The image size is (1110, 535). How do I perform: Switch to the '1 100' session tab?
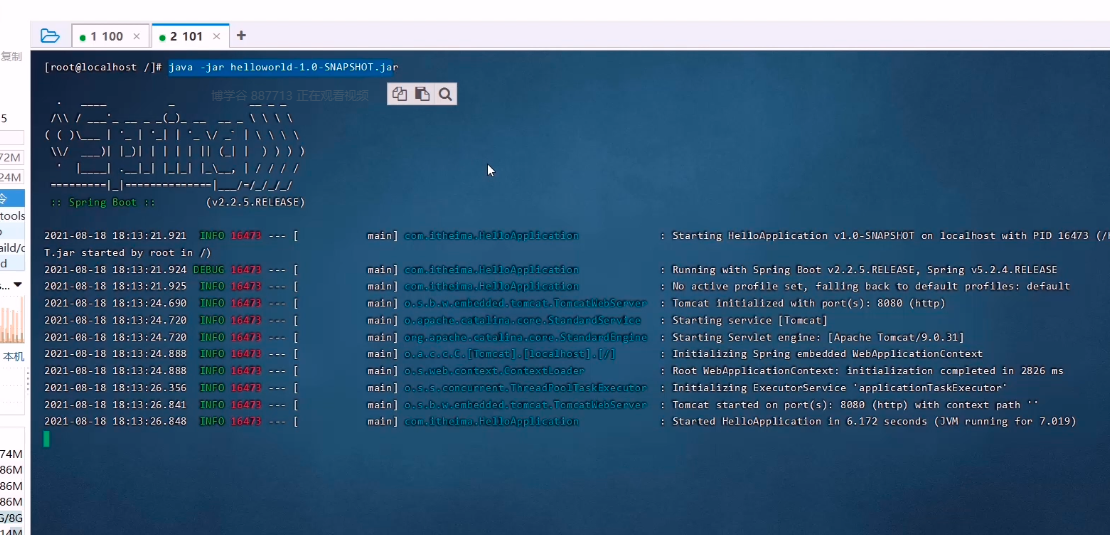pos(110,36)
